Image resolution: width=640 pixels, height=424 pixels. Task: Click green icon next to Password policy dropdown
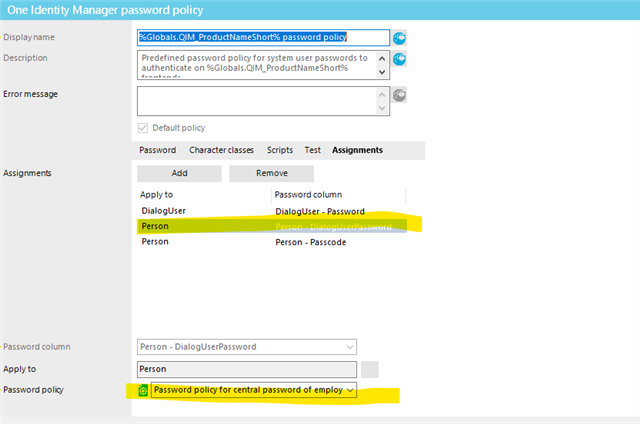pyautogui.click(x=143, y=391)
